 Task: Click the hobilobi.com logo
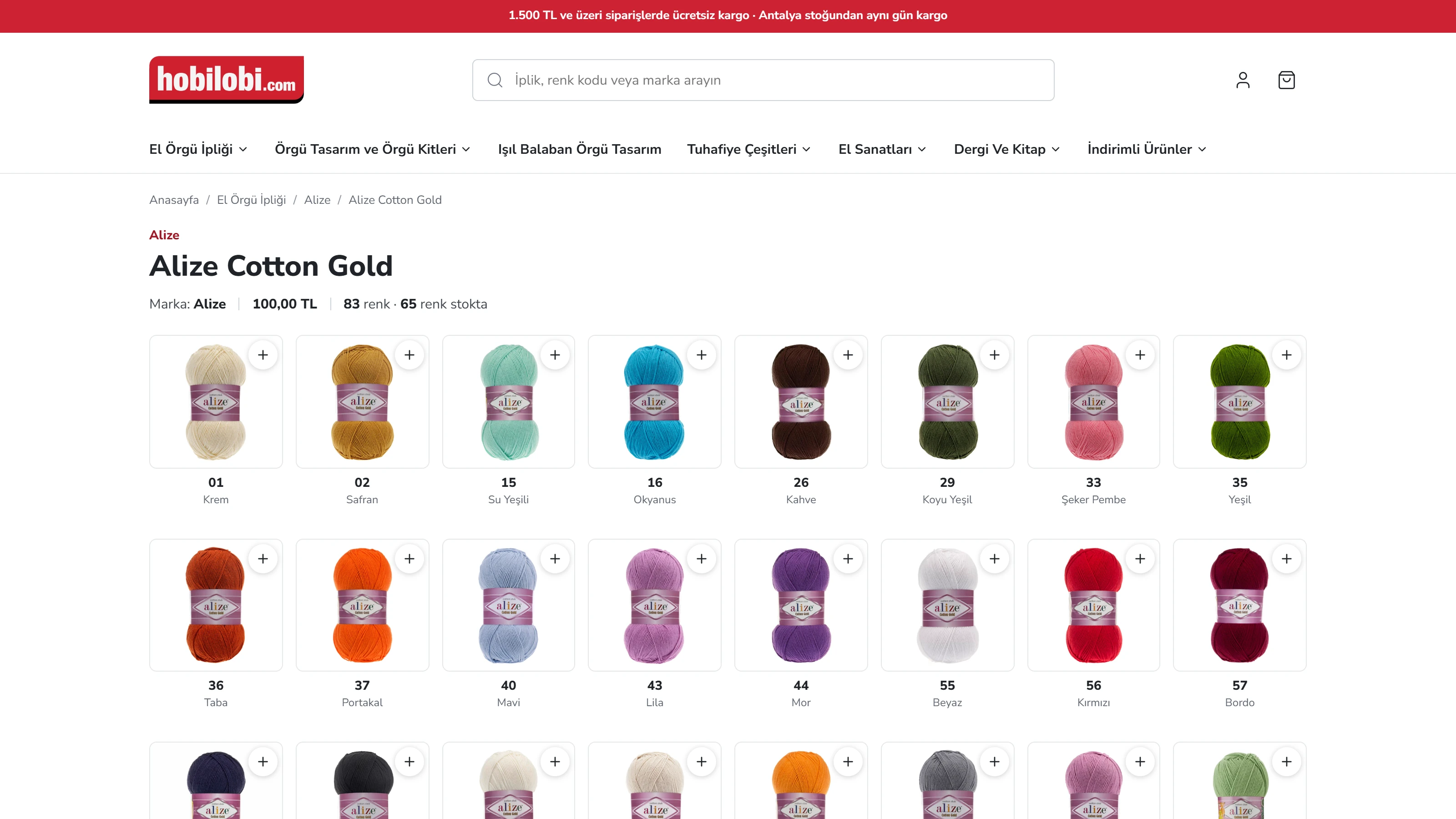click(x=226, y=80)
